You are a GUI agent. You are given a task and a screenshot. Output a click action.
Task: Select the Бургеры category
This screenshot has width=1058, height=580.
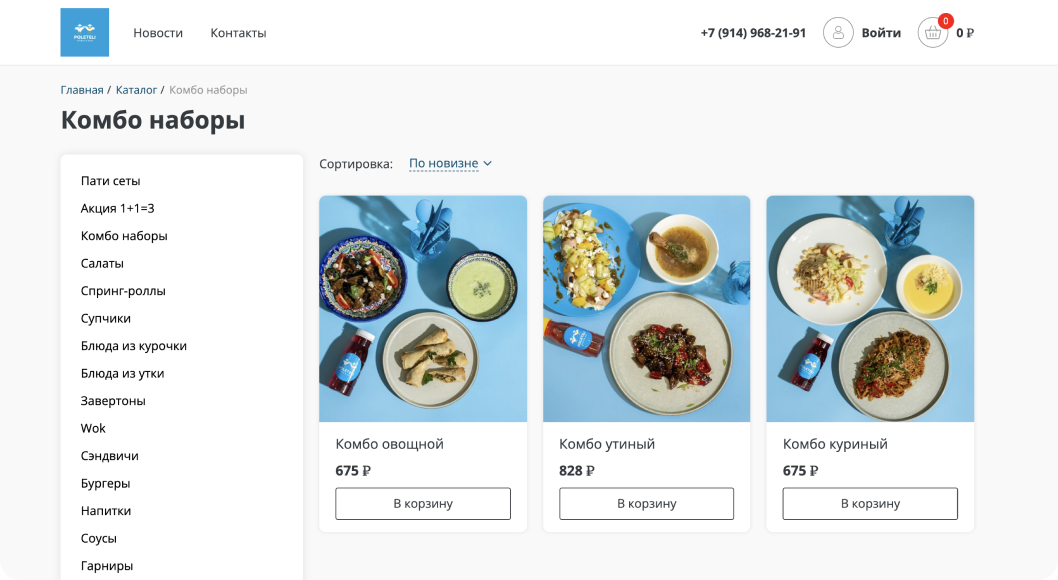[x=106, y=483]
